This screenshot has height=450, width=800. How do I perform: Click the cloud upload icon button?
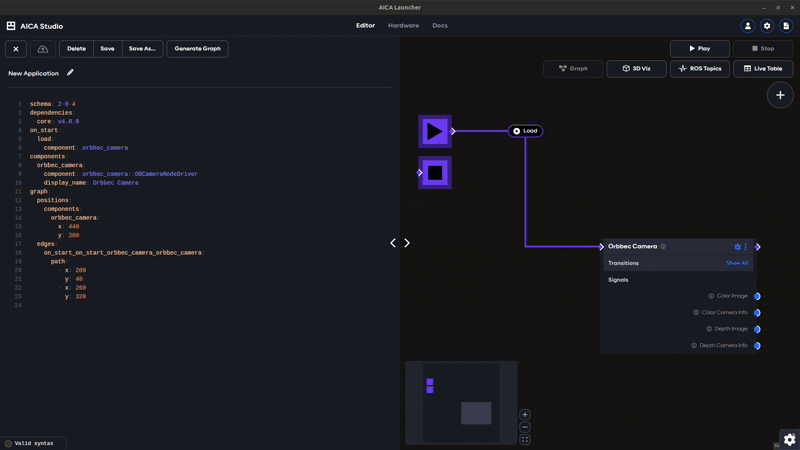[x=43, y=49]
